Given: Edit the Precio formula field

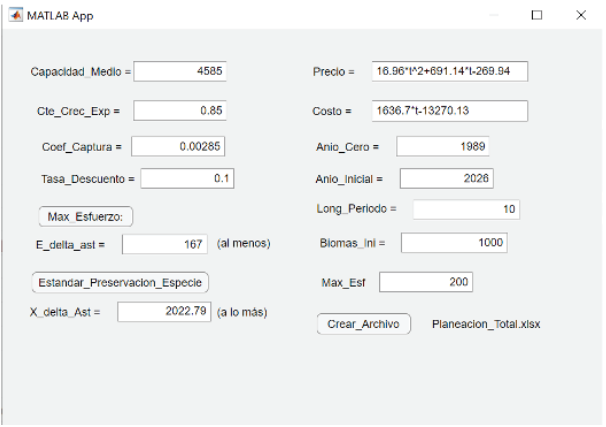Looking at the screenshot, I should tap(449, 72).
